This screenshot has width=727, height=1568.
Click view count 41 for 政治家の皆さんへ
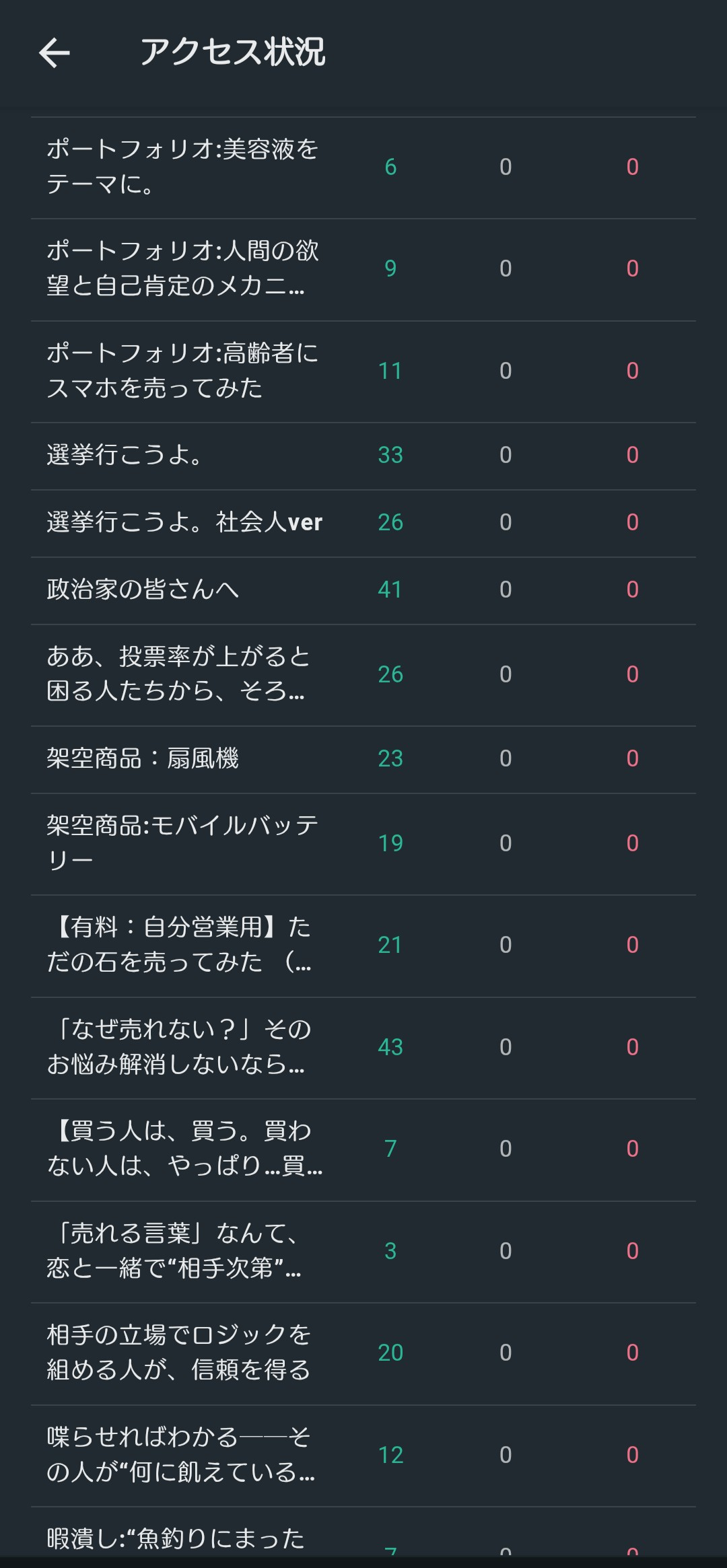[390, 590]
